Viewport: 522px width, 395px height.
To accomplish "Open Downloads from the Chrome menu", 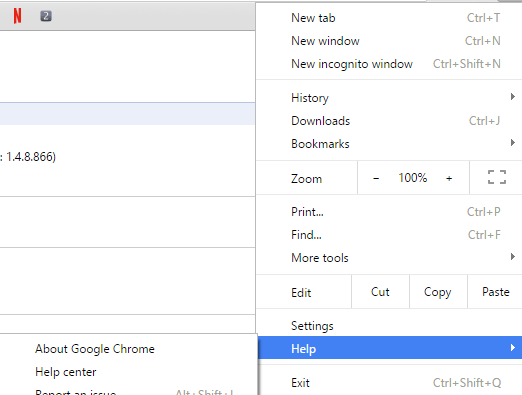I will pyautogui.click(x=389, y=121).
